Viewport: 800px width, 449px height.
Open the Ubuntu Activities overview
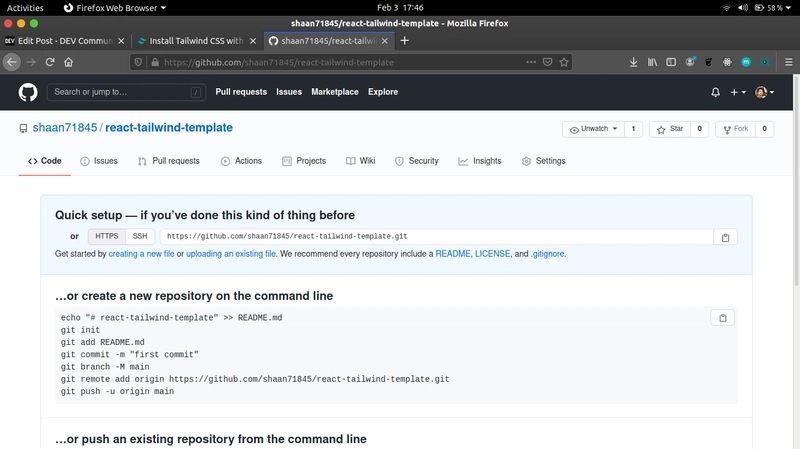tap(25, 8)
